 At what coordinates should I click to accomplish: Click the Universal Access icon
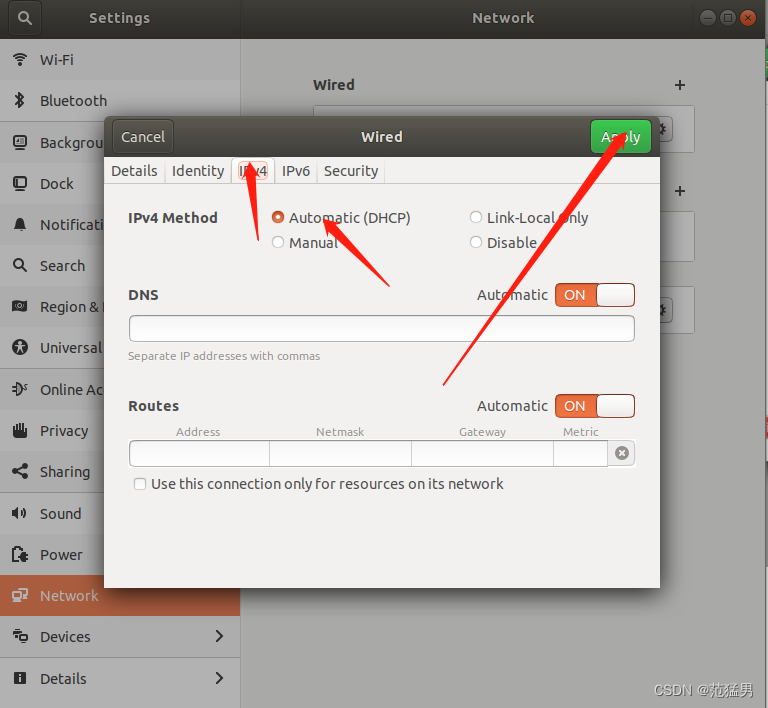[20, 347]
